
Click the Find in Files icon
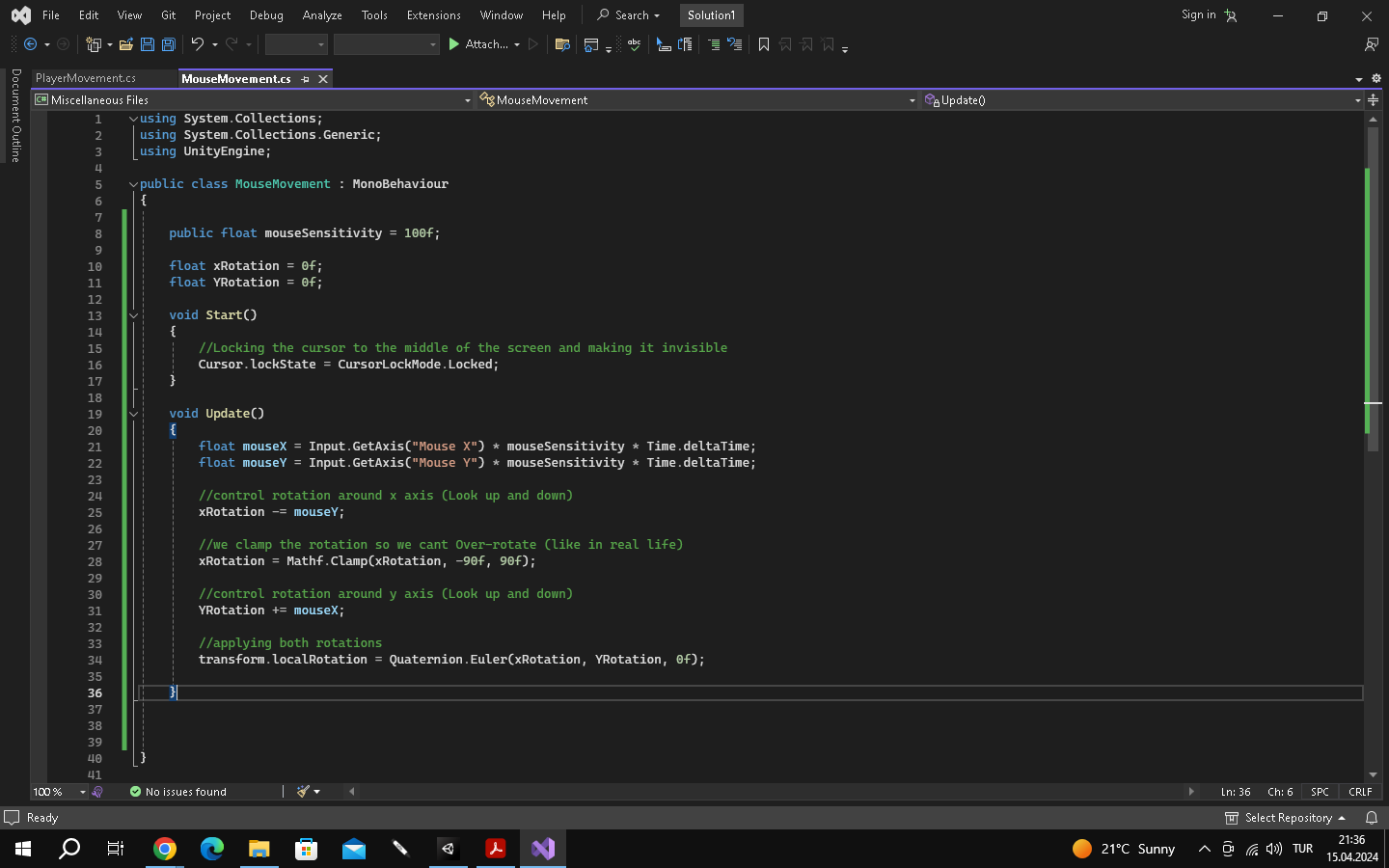click(562, 44)
